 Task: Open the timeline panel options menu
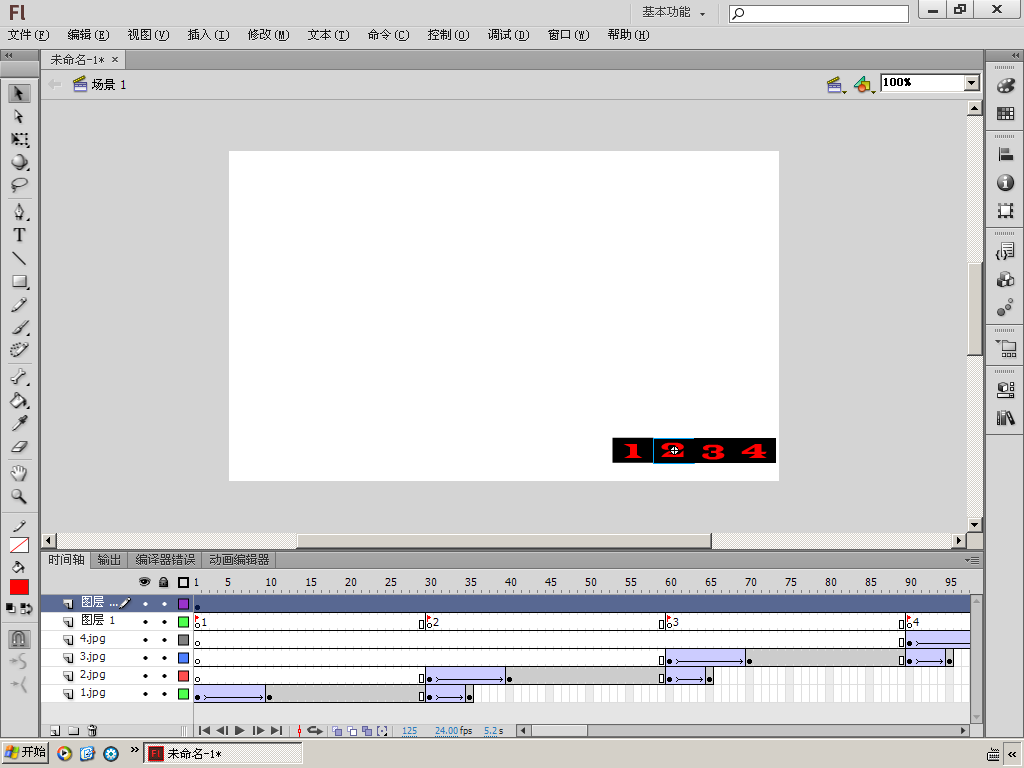point(972,560)
